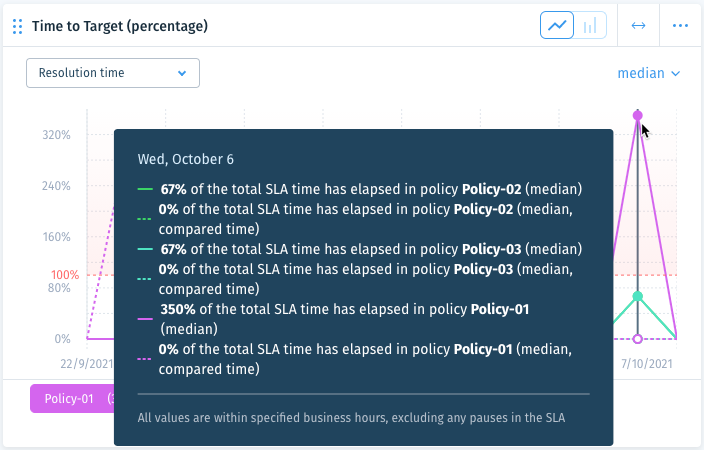The width and height of the screenshot is (704, 450).
Task: Click the Time to Target (percentage) title
Action: pos(120,26)
